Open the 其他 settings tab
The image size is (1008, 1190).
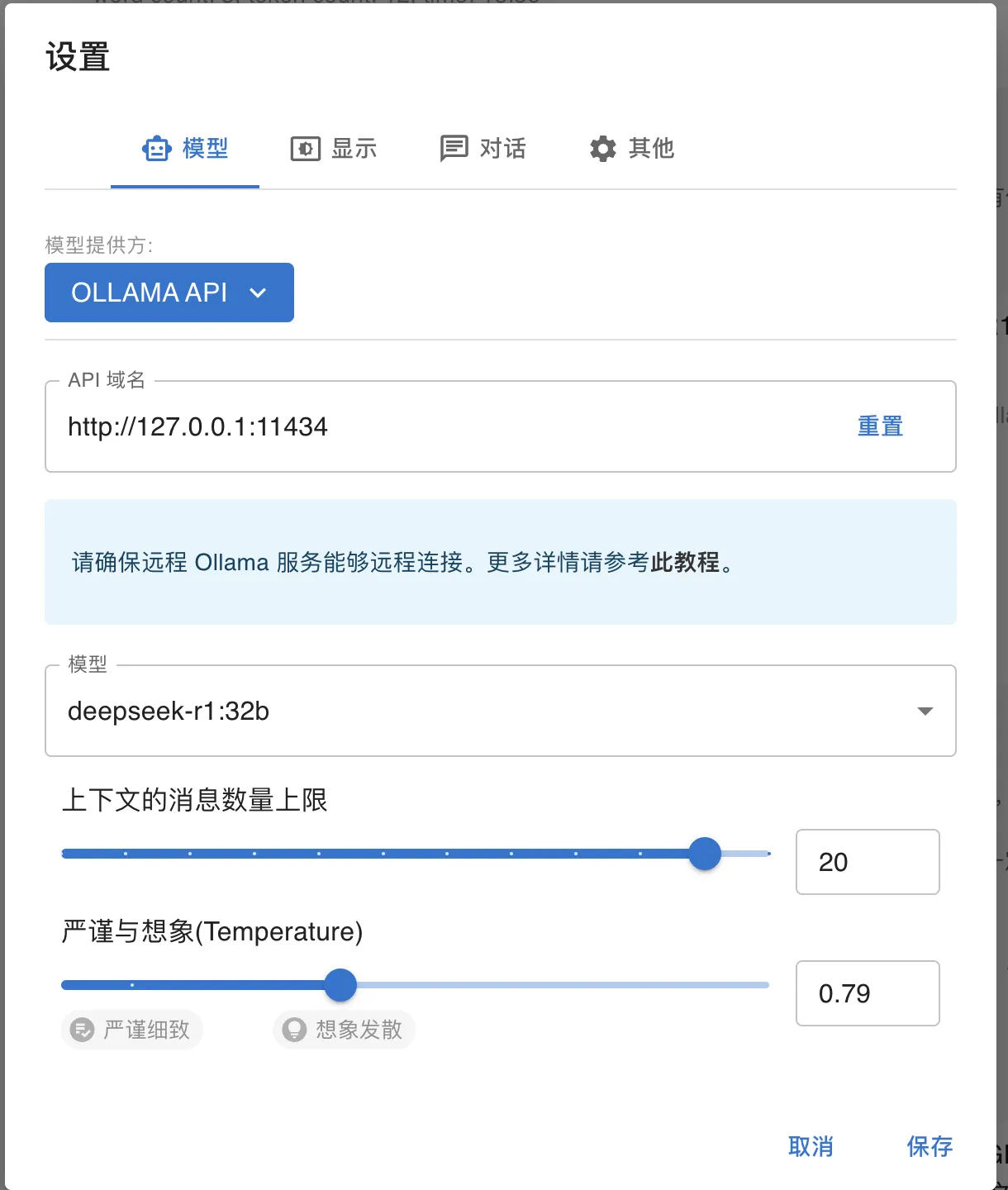631,149
